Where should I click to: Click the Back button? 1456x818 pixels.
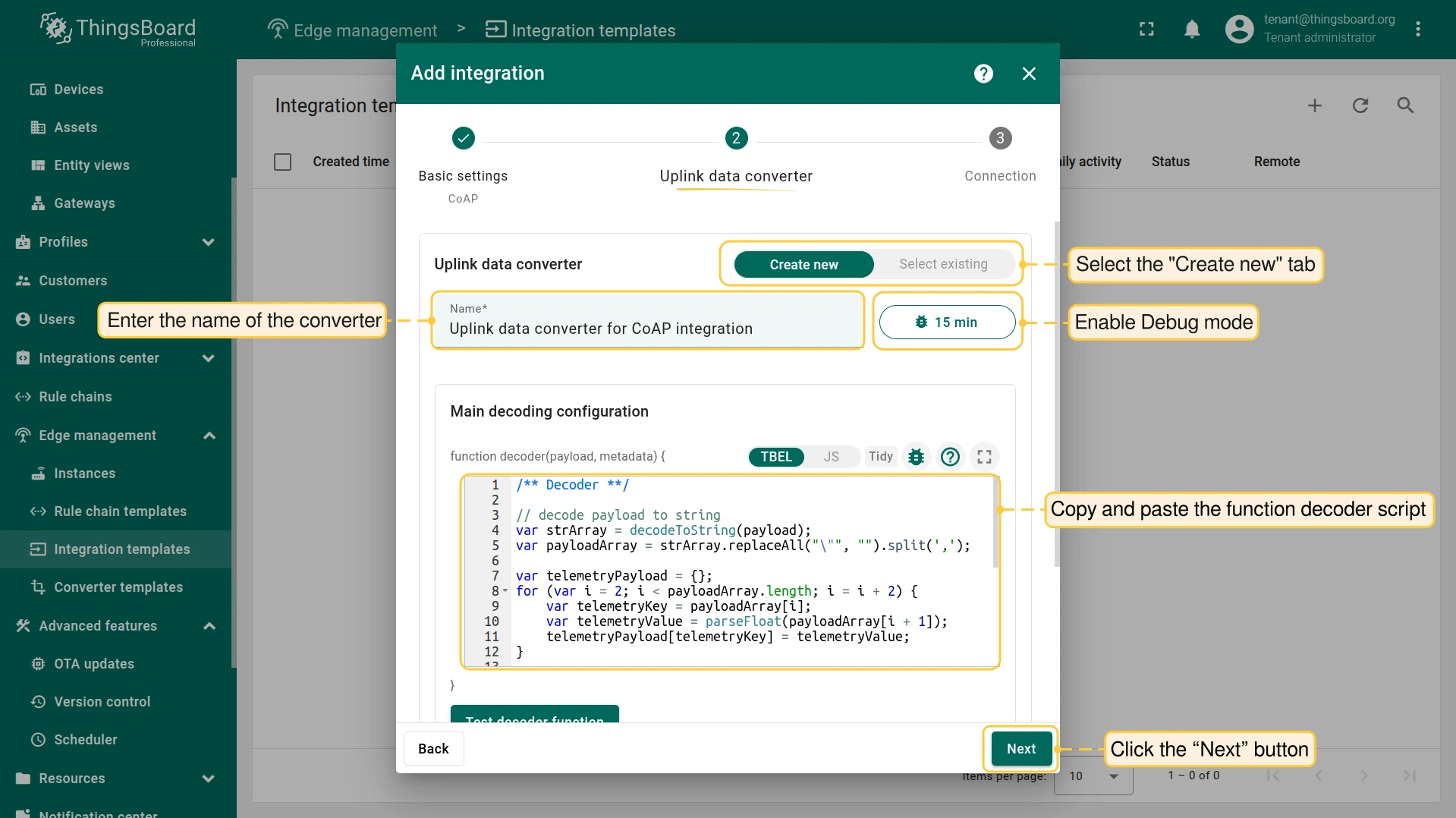(x=433, y=749)
